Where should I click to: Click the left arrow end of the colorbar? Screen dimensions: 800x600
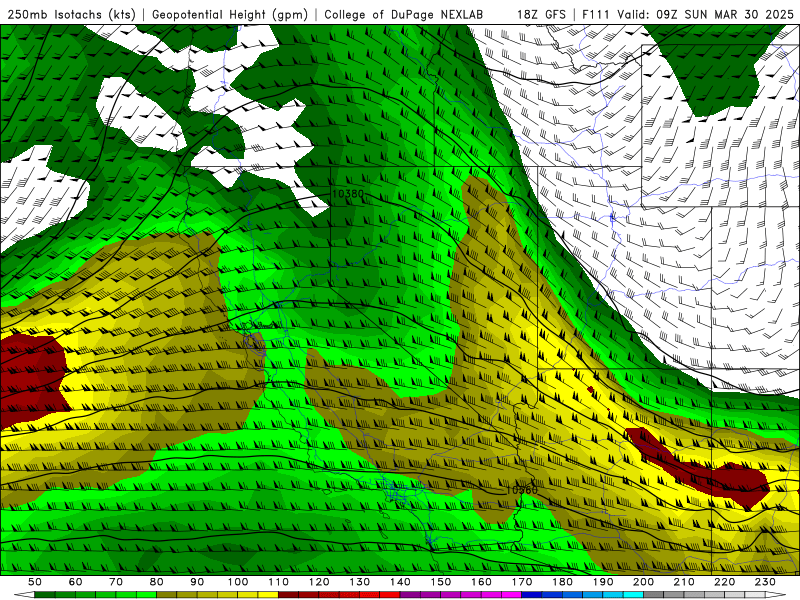(x=24, y=595)
